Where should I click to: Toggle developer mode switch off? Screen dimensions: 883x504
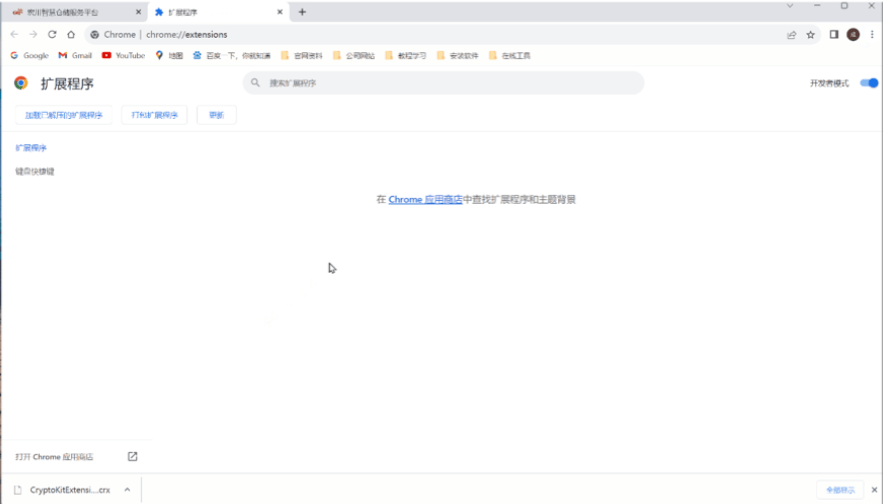[x=868, y=83]
